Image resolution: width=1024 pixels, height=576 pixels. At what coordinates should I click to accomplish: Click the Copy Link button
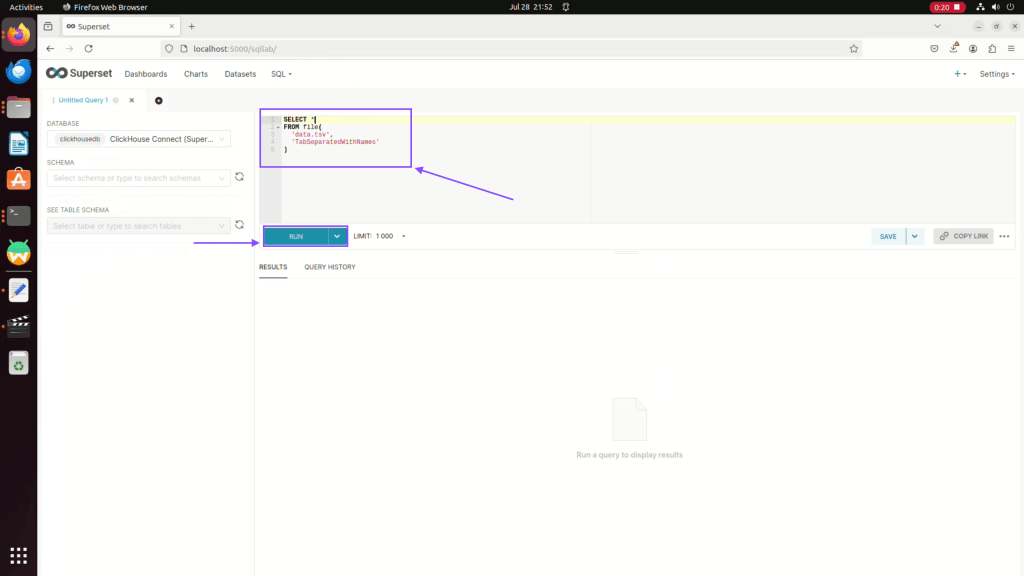pos(963,236)
